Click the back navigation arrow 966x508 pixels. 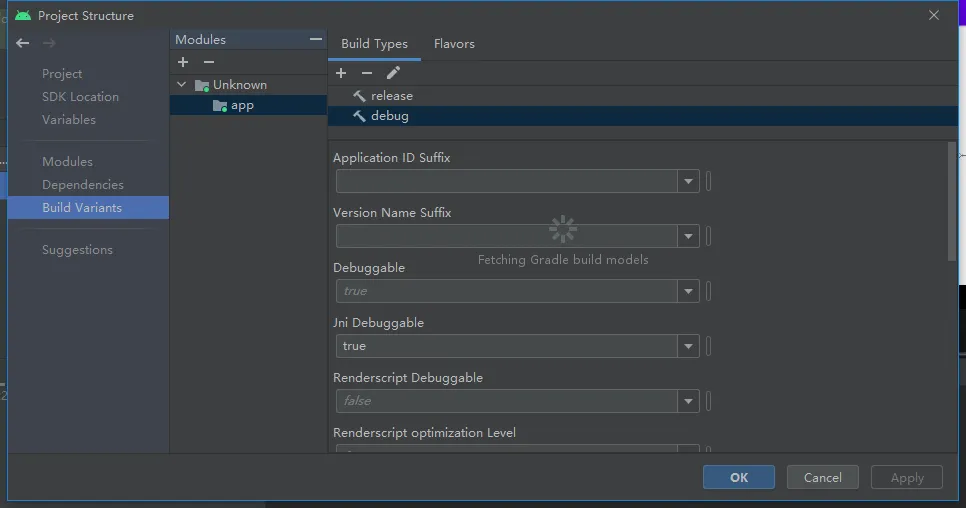click(22, 43)
